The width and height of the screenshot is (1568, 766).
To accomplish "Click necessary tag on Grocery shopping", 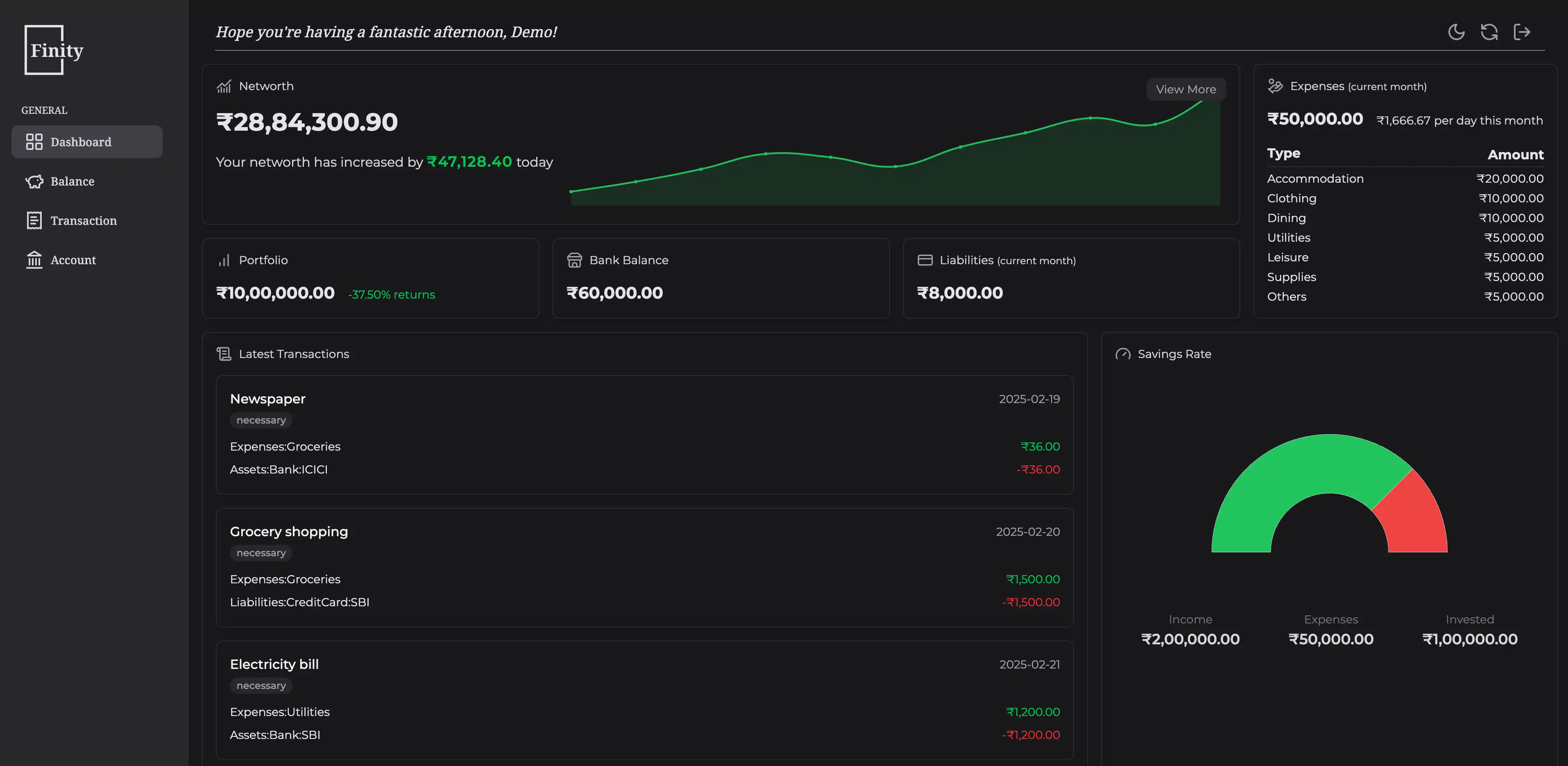I will click(x=261, y=553).
